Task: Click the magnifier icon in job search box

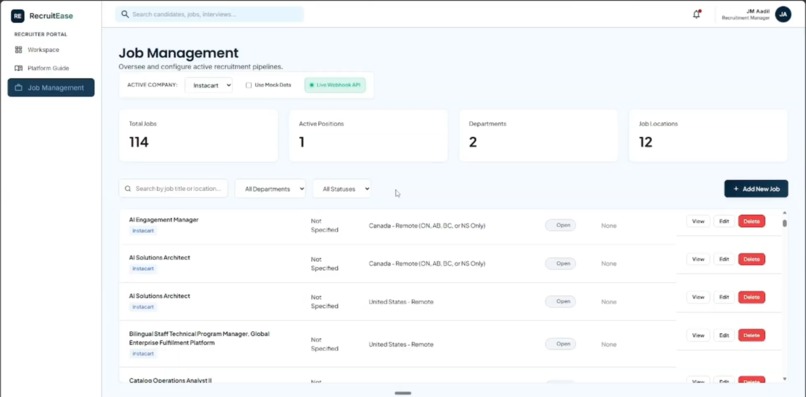Action: (x=128, y=189)
